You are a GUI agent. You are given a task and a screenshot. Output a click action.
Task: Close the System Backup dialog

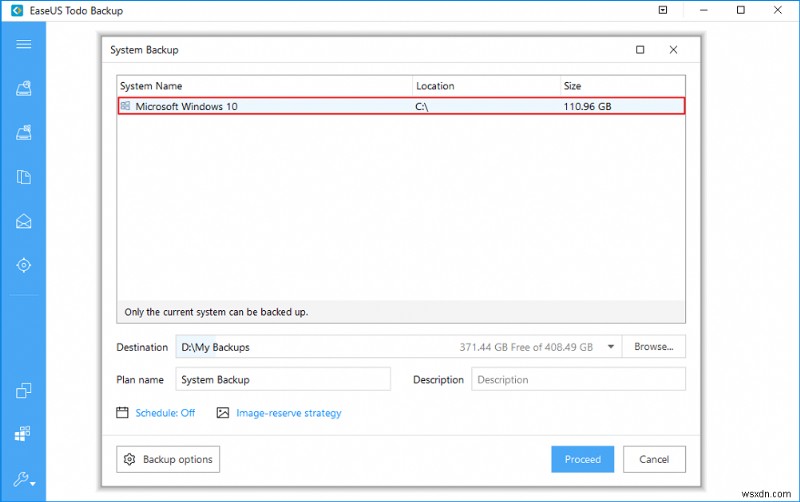[x=673, y=49]
